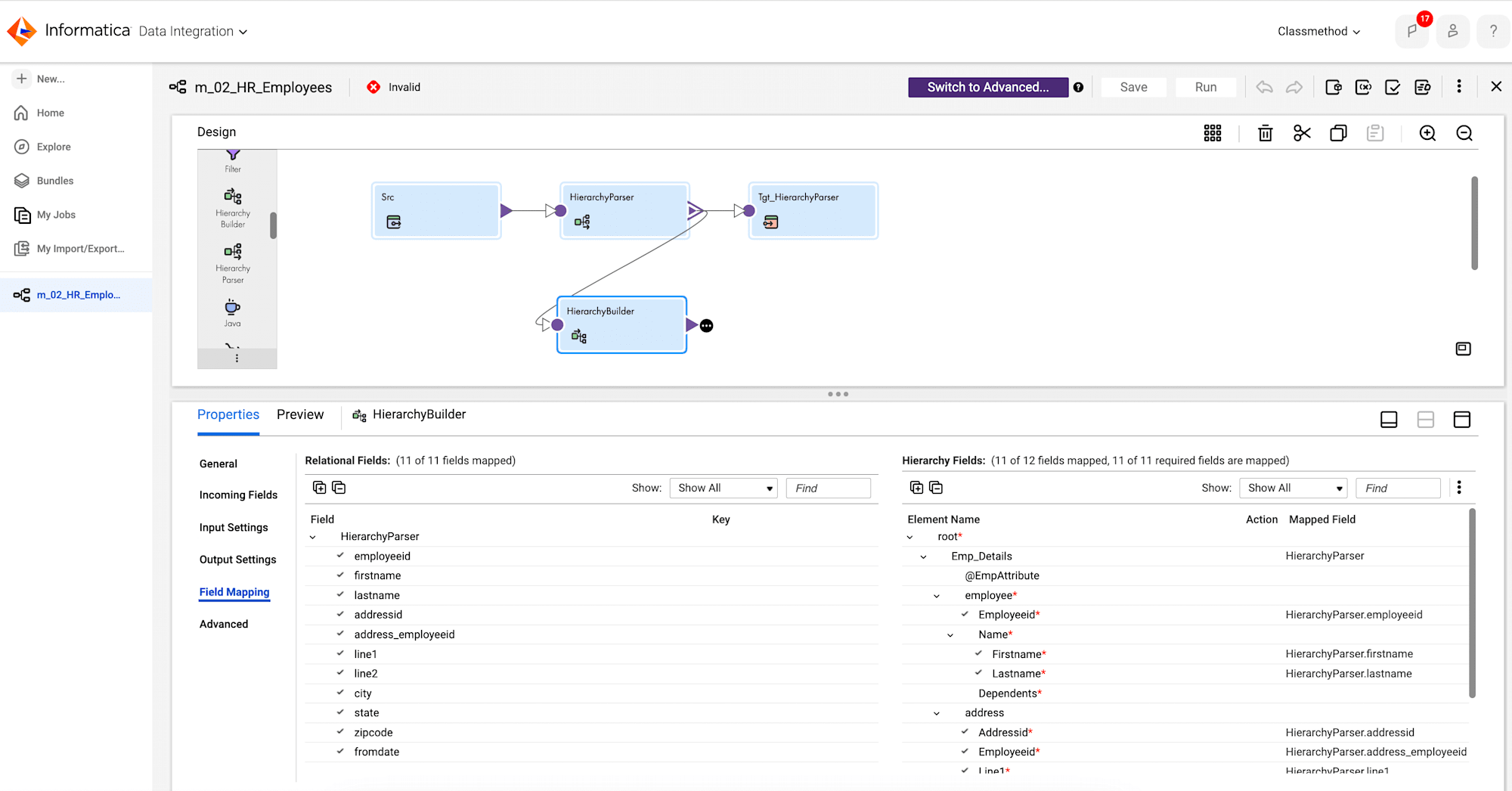Collapse Emp_Details element node
Image resolution: width=1512 pixels, height=791 pixels.
pyautogui.click(x=923, y=557)
